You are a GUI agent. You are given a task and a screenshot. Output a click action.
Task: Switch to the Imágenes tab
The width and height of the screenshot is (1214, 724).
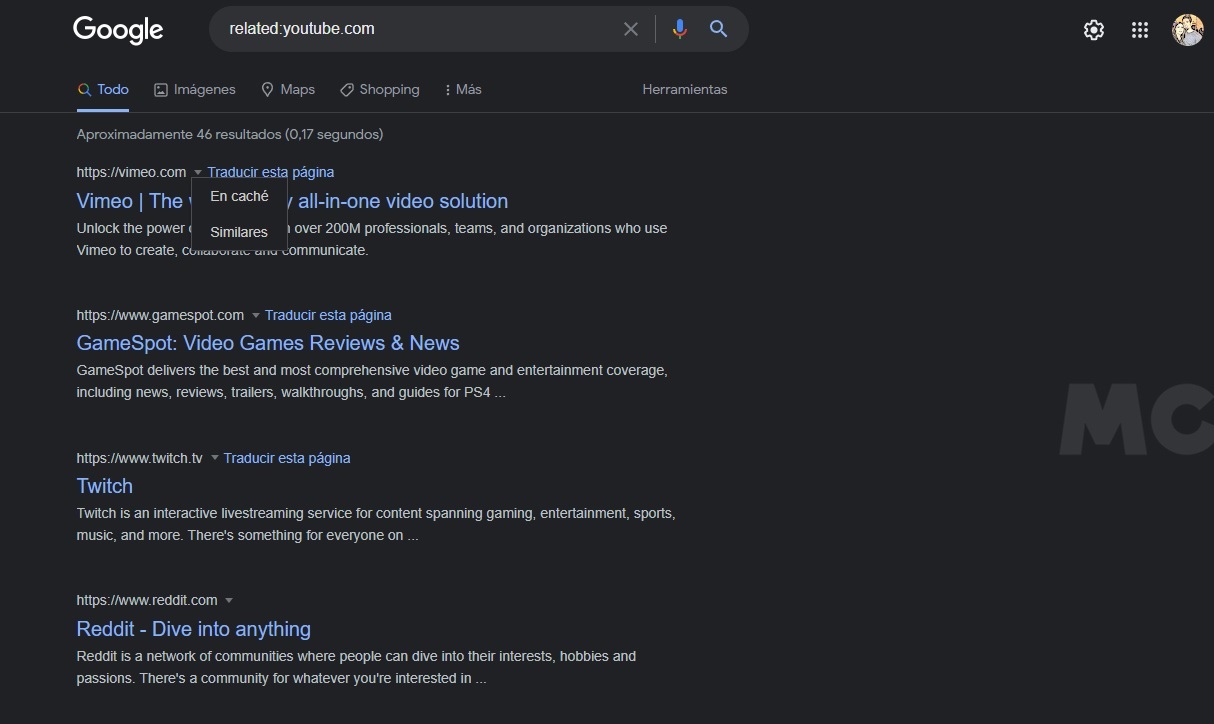tap(195, 90)
